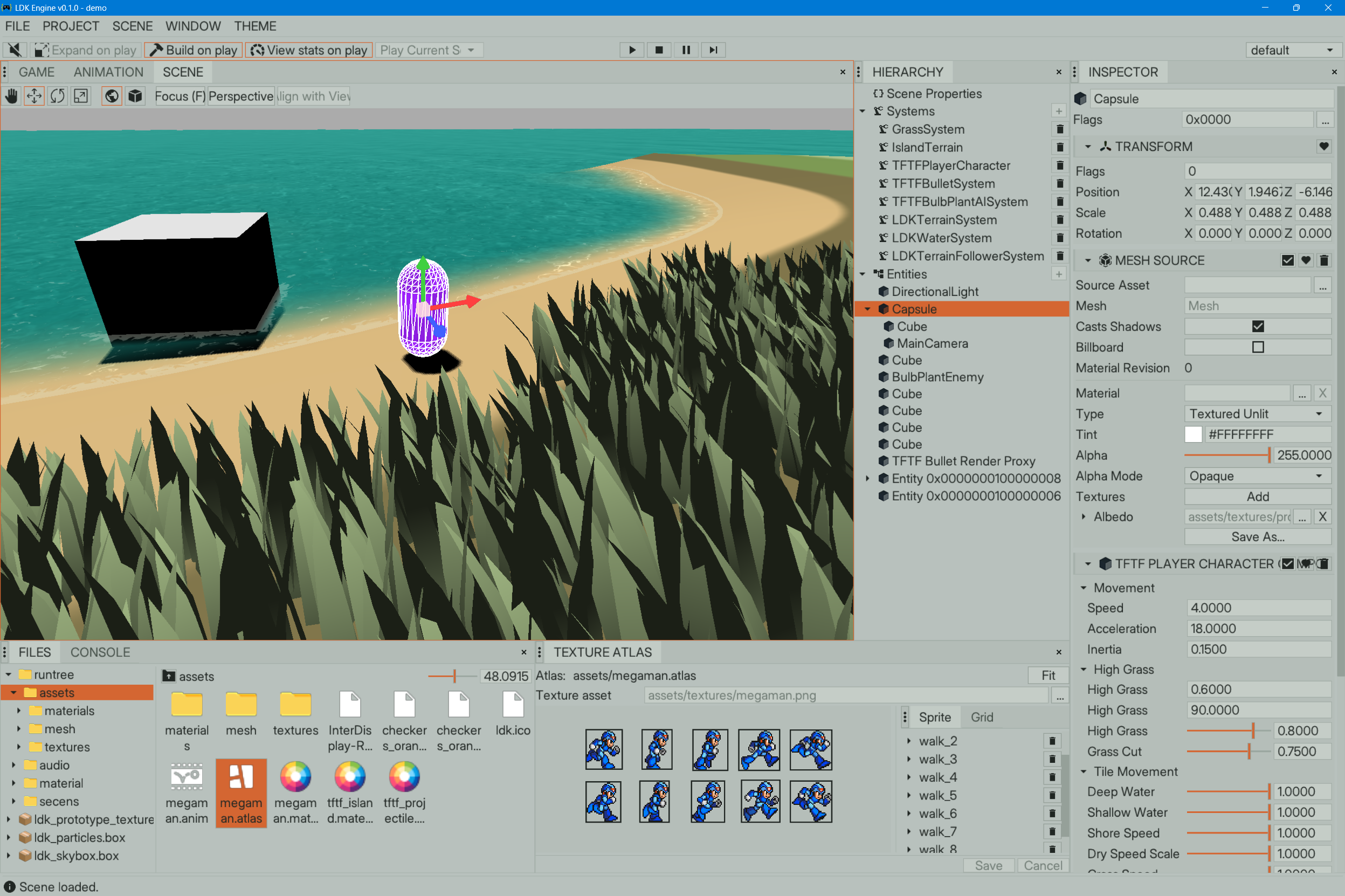Toggle world space globe icon
This screenshot has height=896, width=1345.
pyautogui.click(x=112, y=96)
